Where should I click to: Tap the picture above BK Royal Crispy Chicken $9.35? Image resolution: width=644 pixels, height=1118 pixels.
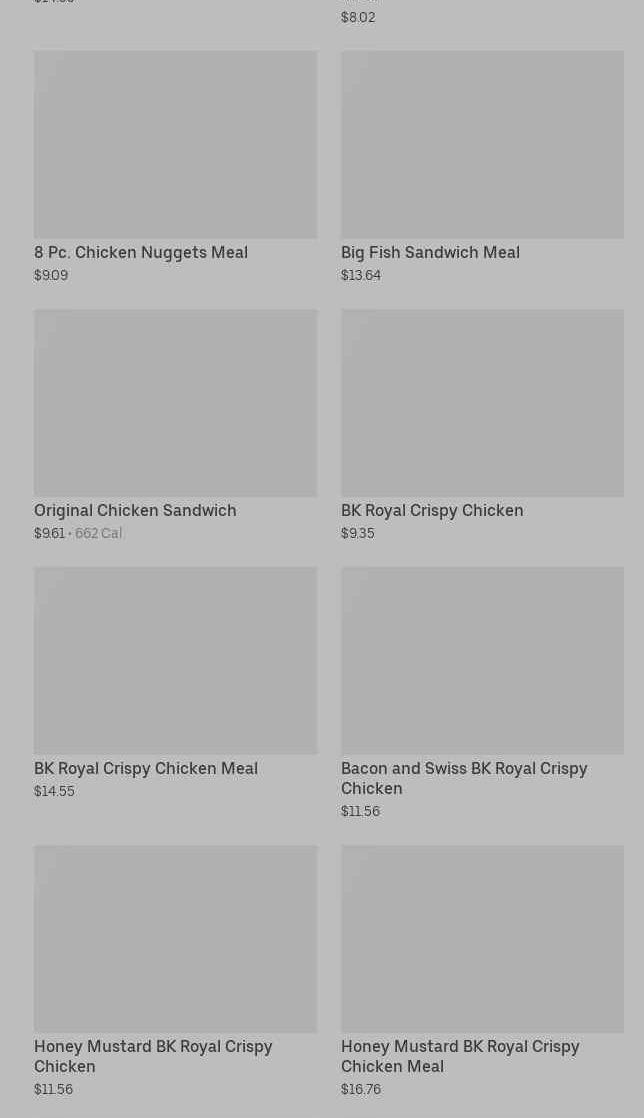pyautogui.click(x=482, y=403)
